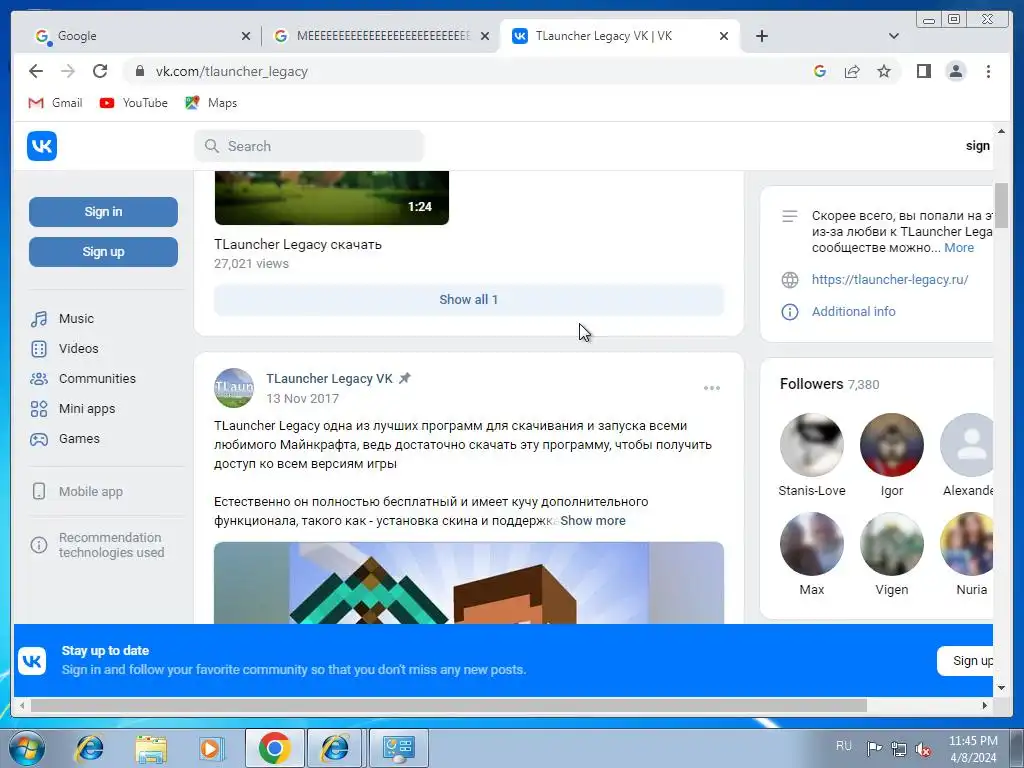This screenshot has height=768, width=1024.
Task: Click the Additional info circle icon
Action: (x=790, y=312)
